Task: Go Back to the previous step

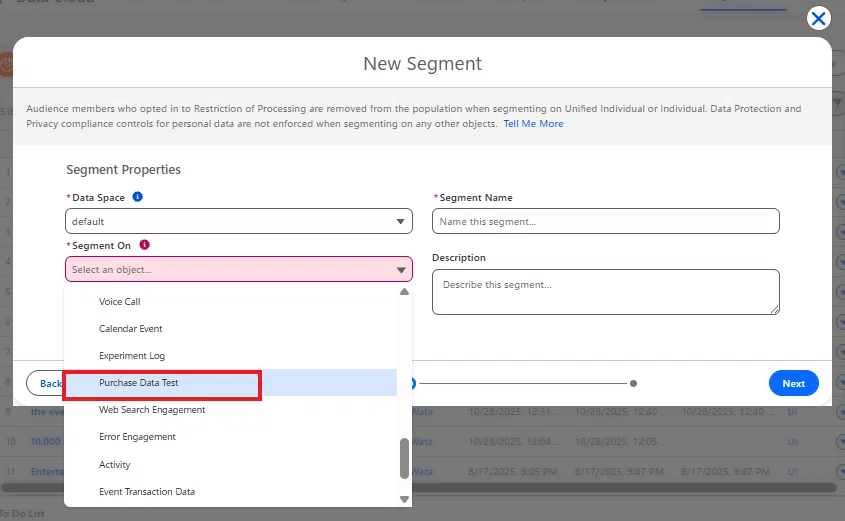Action: tap(45, 384)
